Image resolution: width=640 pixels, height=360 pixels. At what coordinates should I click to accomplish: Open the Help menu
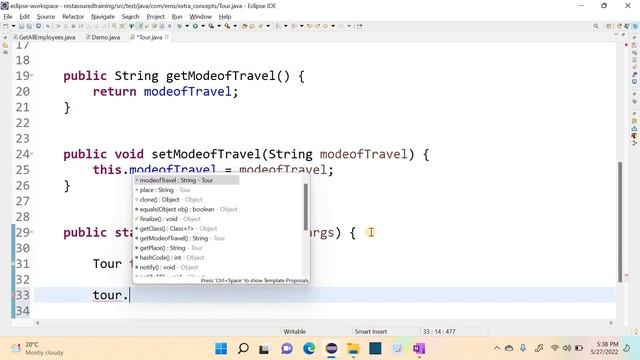[x=225, y=16]
